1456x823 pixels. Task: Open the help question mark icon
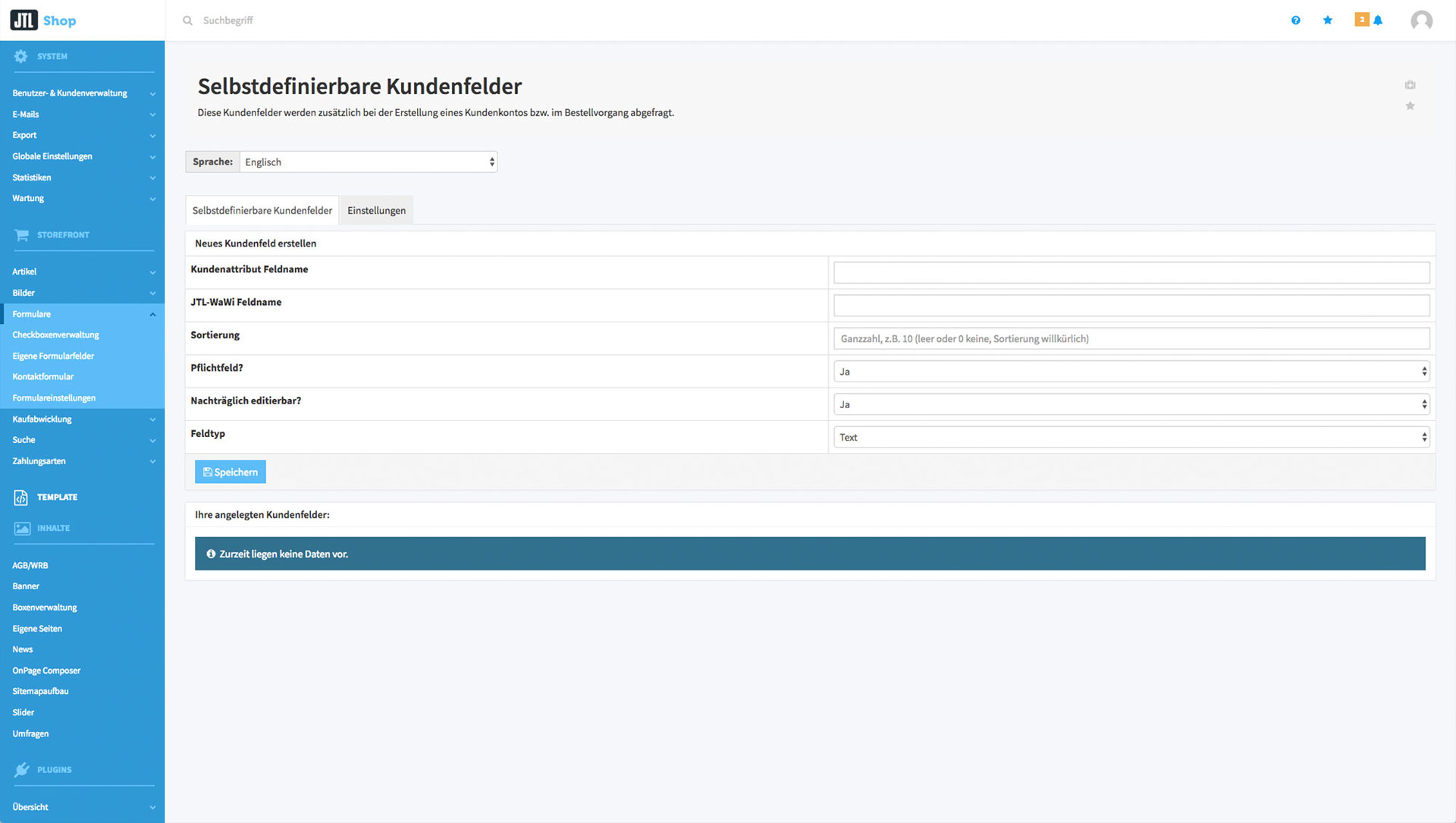pyautogui.click(x=1295, y=20)
